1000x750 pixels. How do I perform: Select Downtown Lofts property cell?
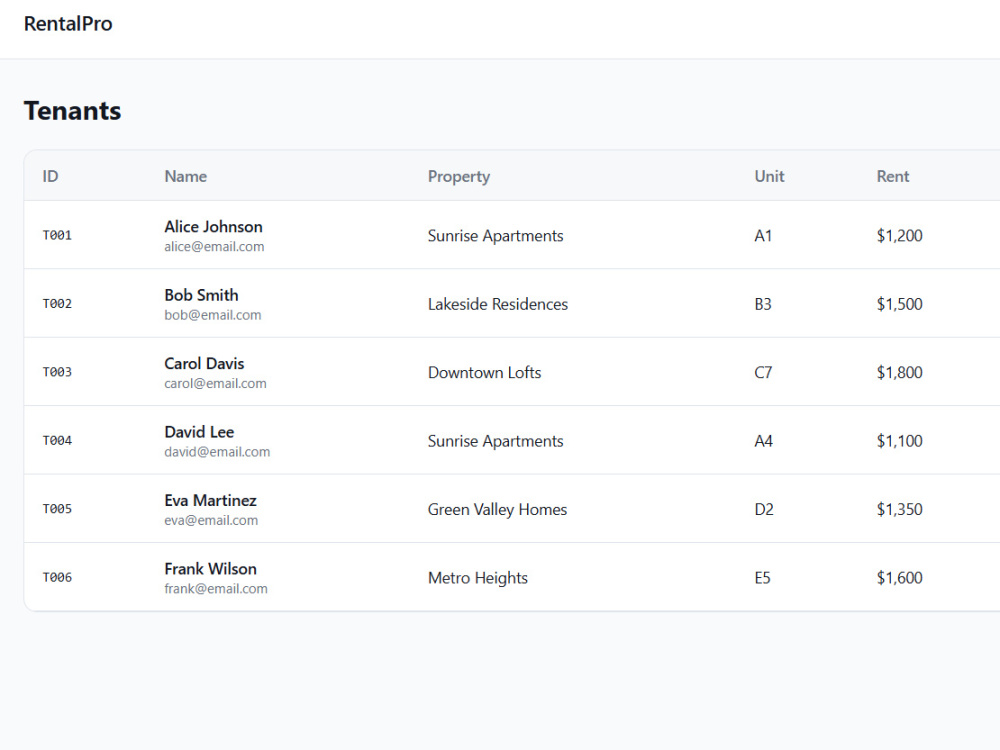click(484, 372)
